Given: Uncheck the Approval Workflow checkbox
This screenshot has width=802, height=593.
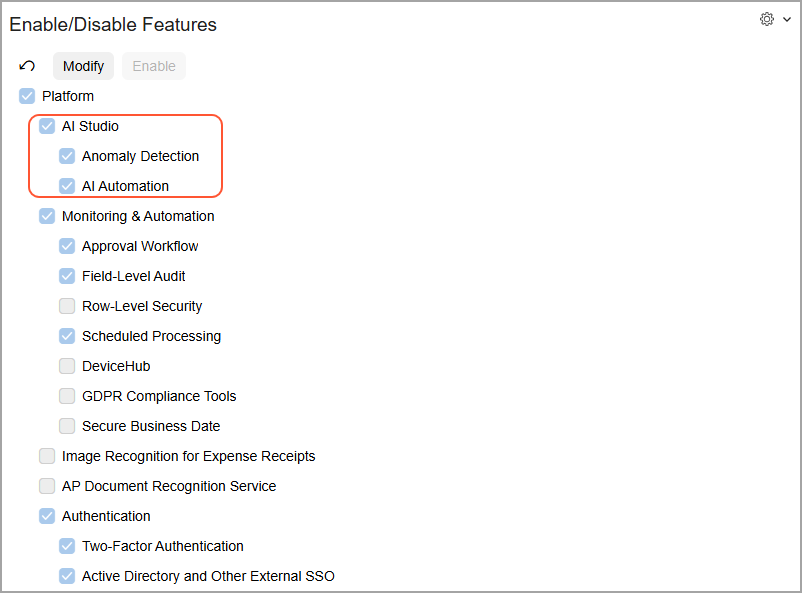Looking at the screenshot, I should coord(67,246).
